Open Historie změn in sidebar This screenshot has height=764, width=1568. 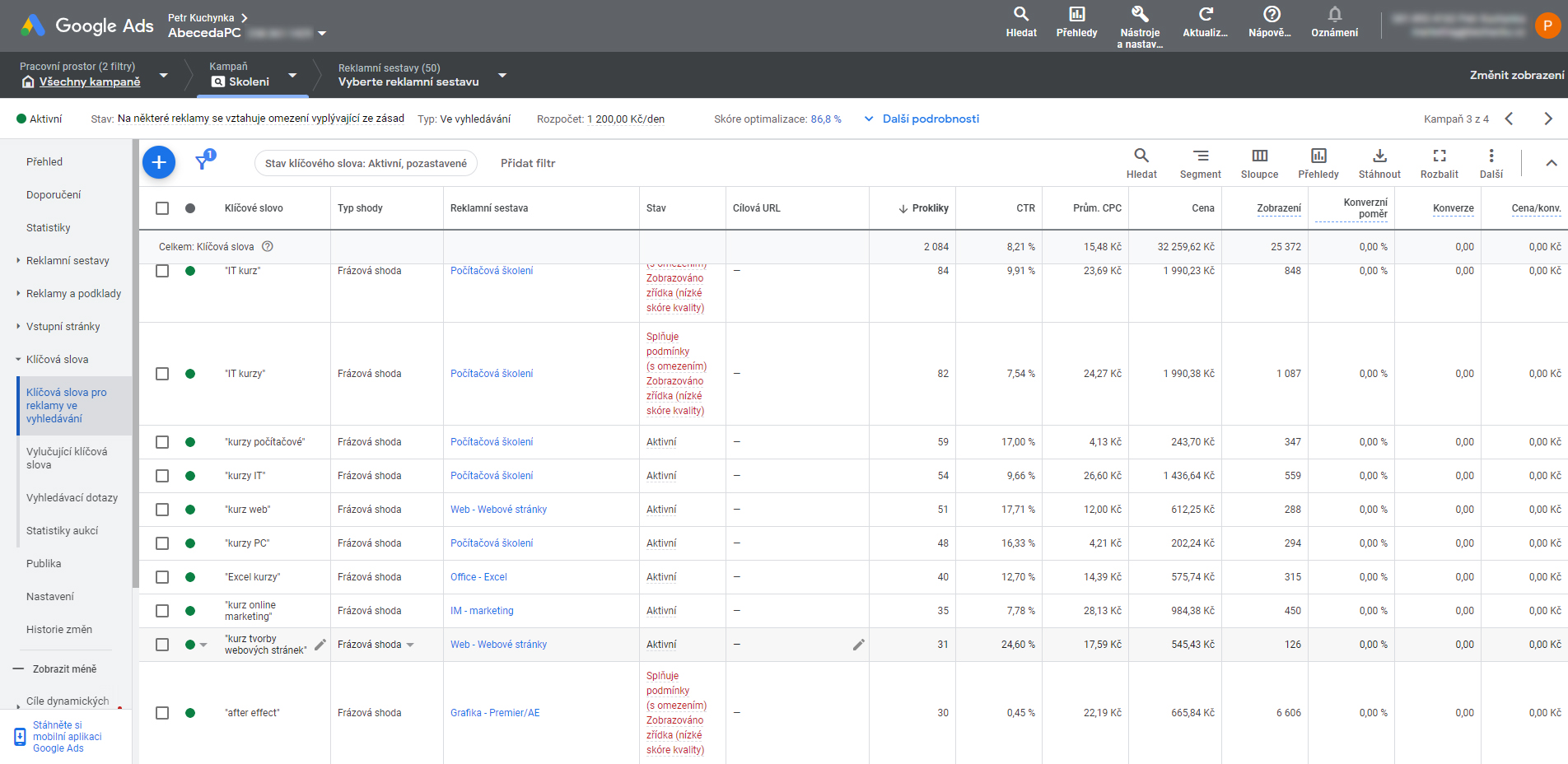[x=59, y=630]
